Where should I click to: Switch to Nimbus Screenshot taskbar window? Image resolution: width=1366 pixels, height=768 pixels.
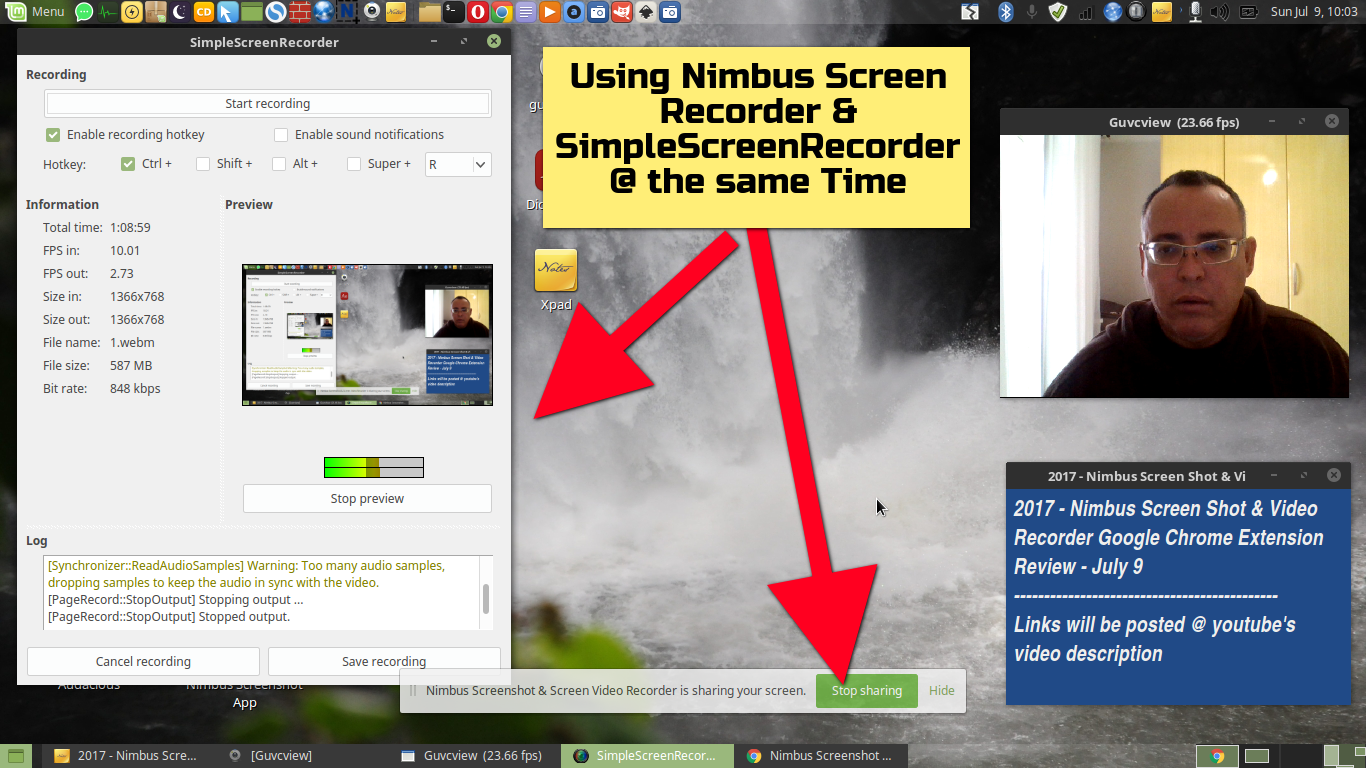tap(820, 755)
